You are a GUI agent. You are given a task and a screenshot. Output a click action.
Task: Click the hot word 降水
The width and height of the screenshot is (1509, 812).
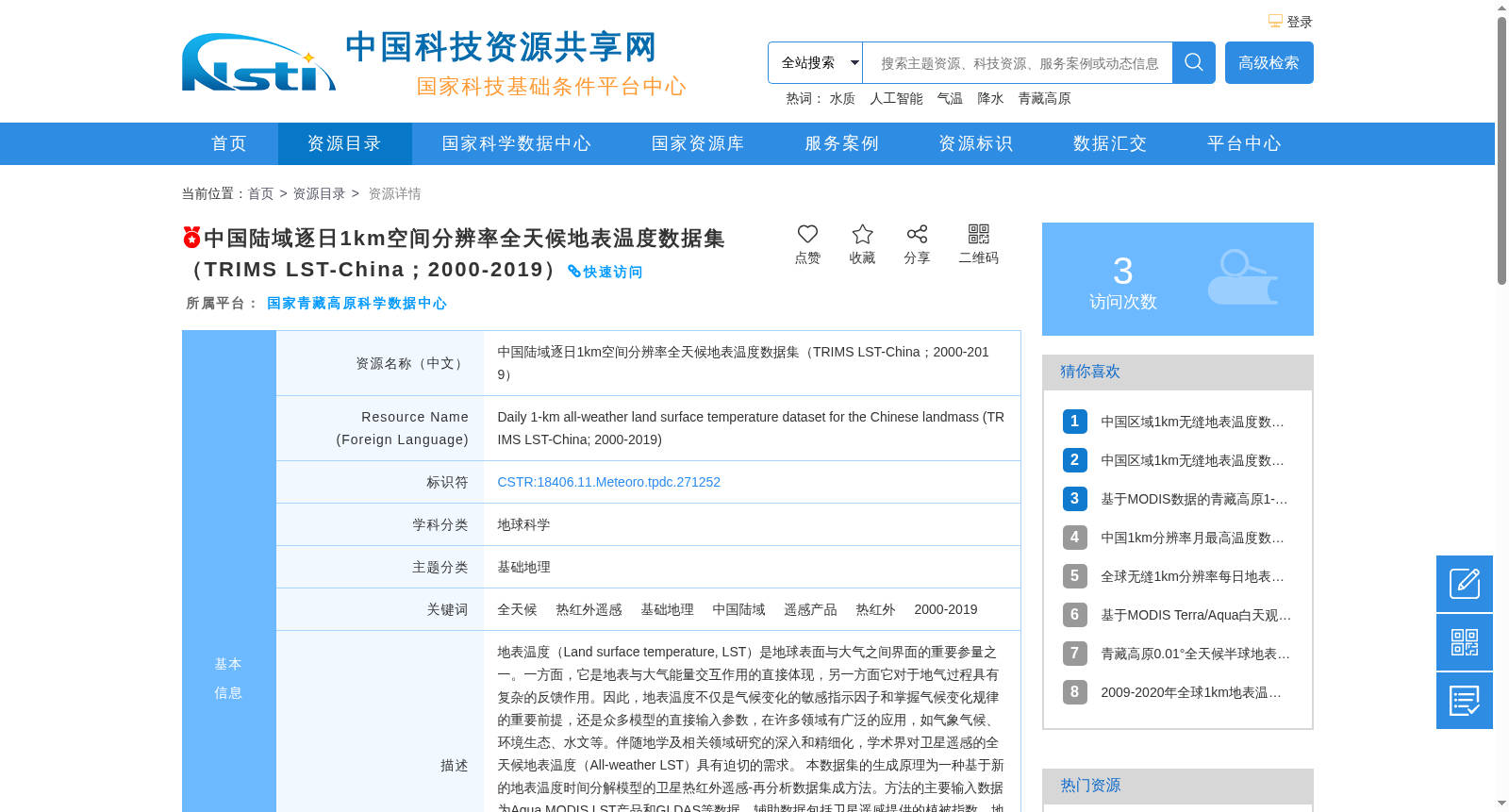(x=990, y=98)
